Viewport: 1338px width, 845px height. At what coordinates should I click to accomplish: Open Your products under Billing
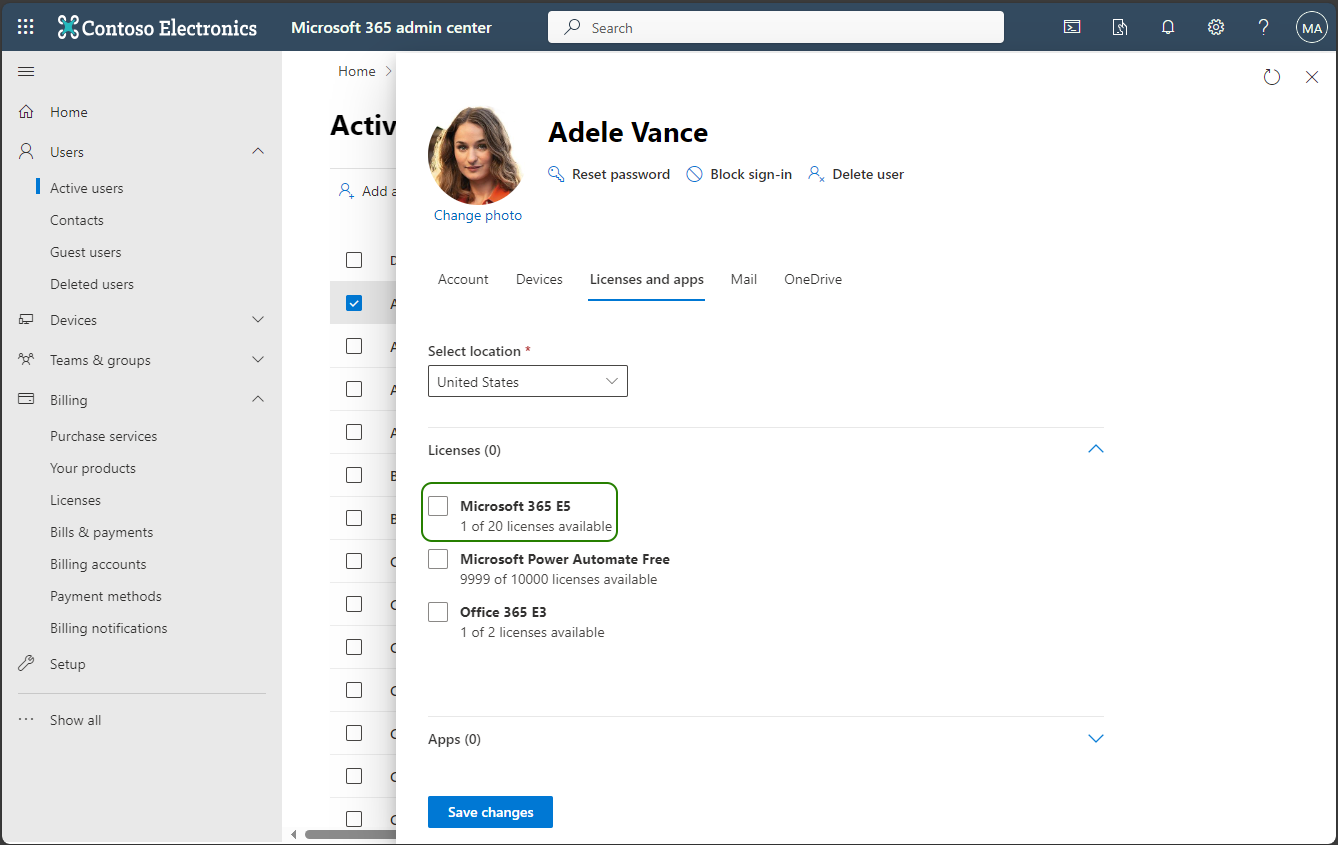(x=93, y=468)
